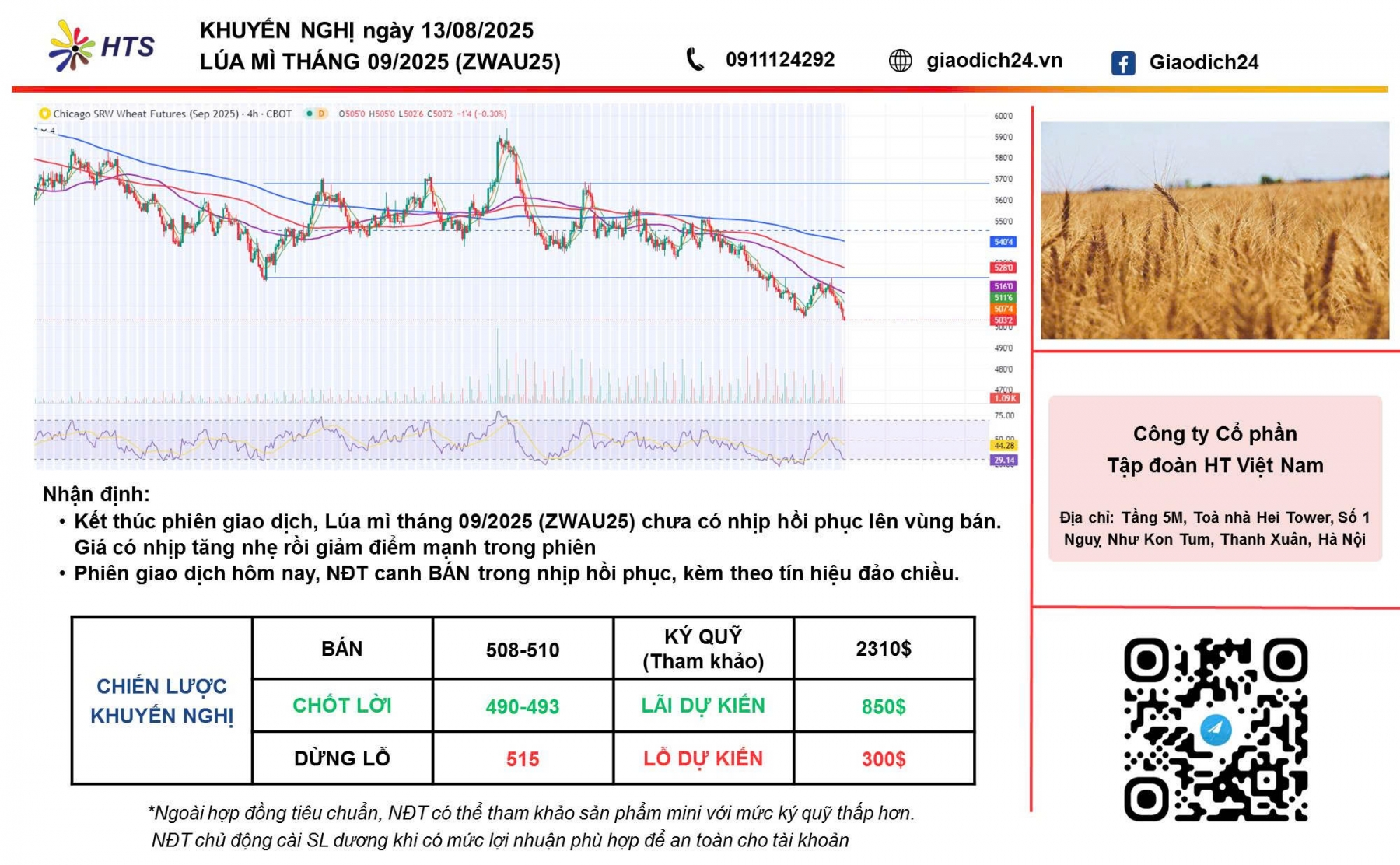1400x865 pixels.
Task: Click the 2310$ margin cell
Action: click(884, 649)
